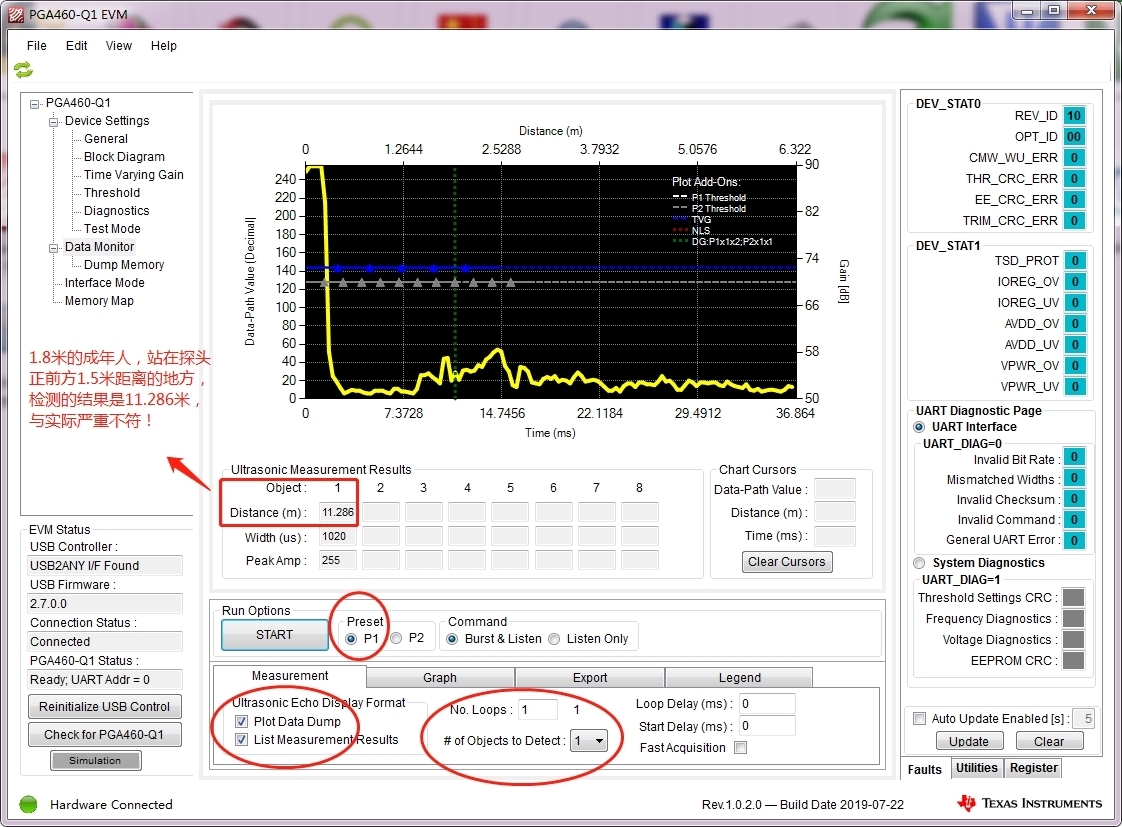
Task: Collapse the PGA460-Q1 tree root
Action: point(34,104)
